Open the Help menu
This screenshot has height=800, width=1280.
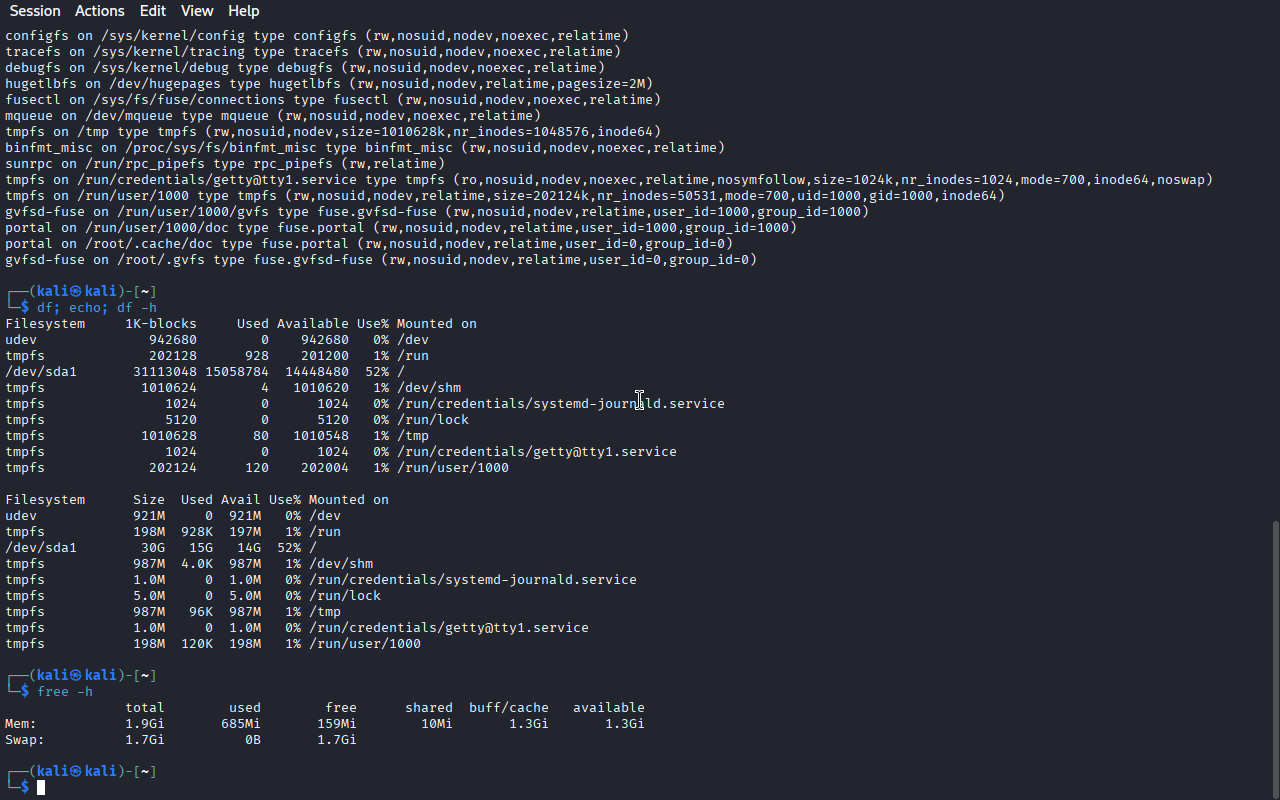coord(244,11)
